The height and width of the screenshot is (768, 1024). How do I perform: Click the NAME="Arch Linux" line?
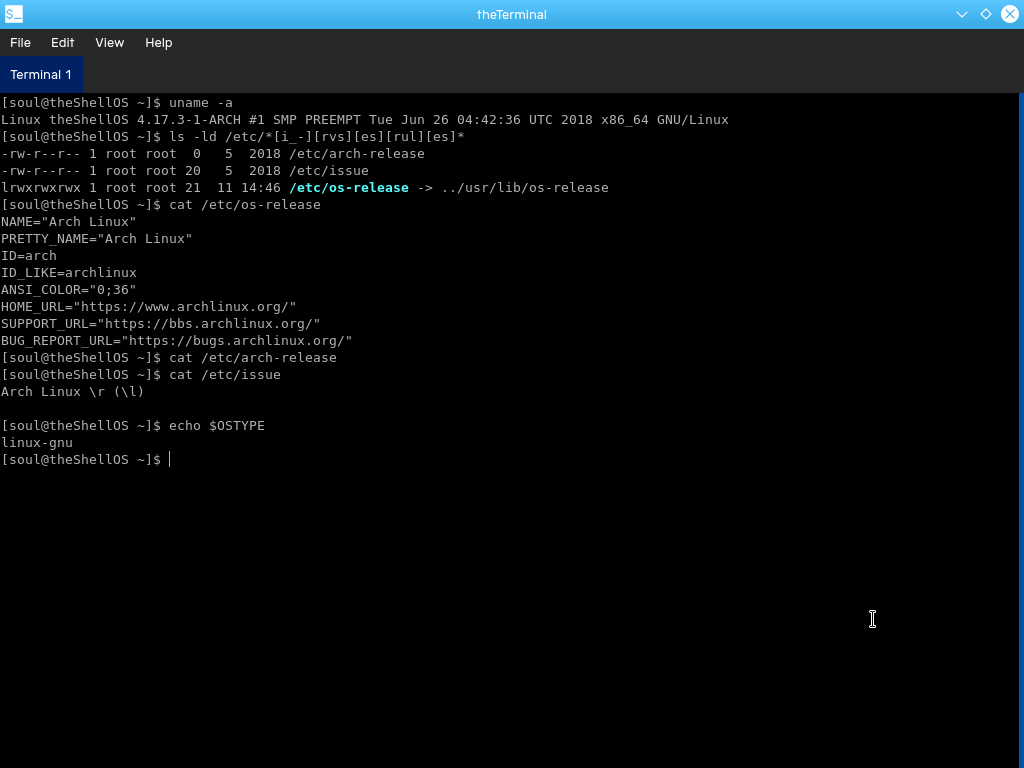69,221
